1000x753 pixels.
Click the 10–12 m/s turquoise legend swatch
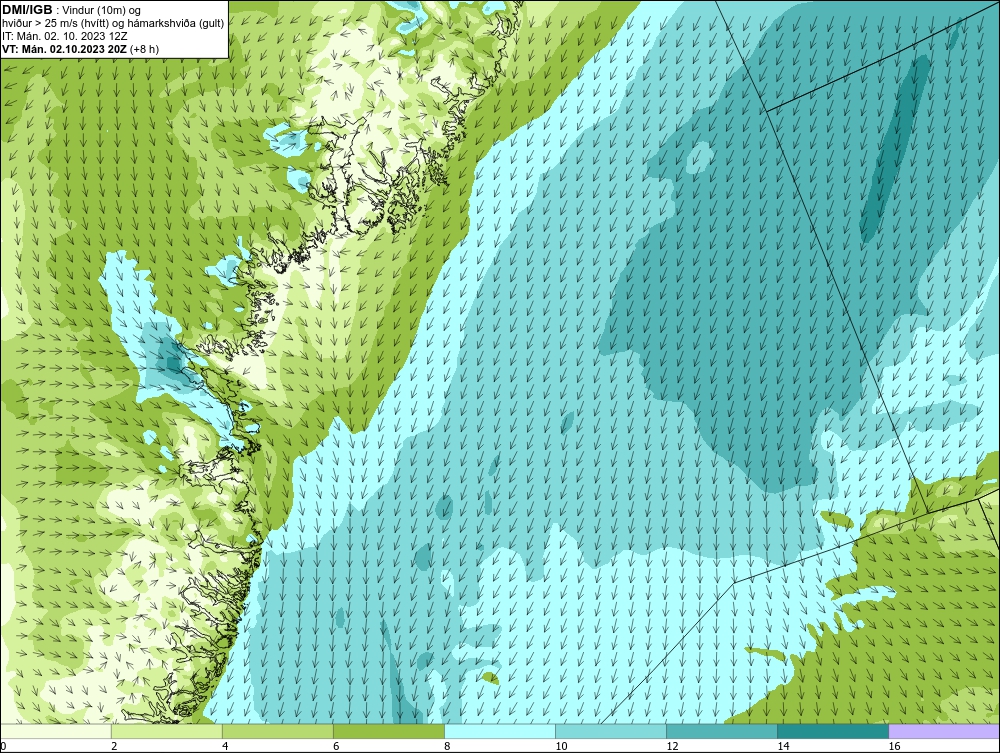(x=611, y=731)
